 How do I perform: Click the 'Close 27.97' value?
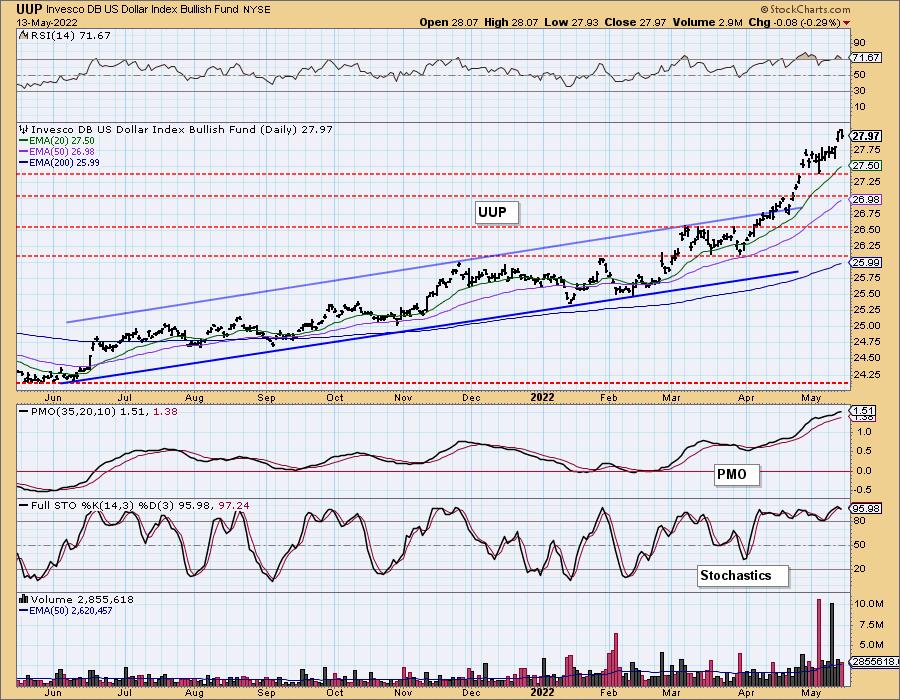coord(635,22)
